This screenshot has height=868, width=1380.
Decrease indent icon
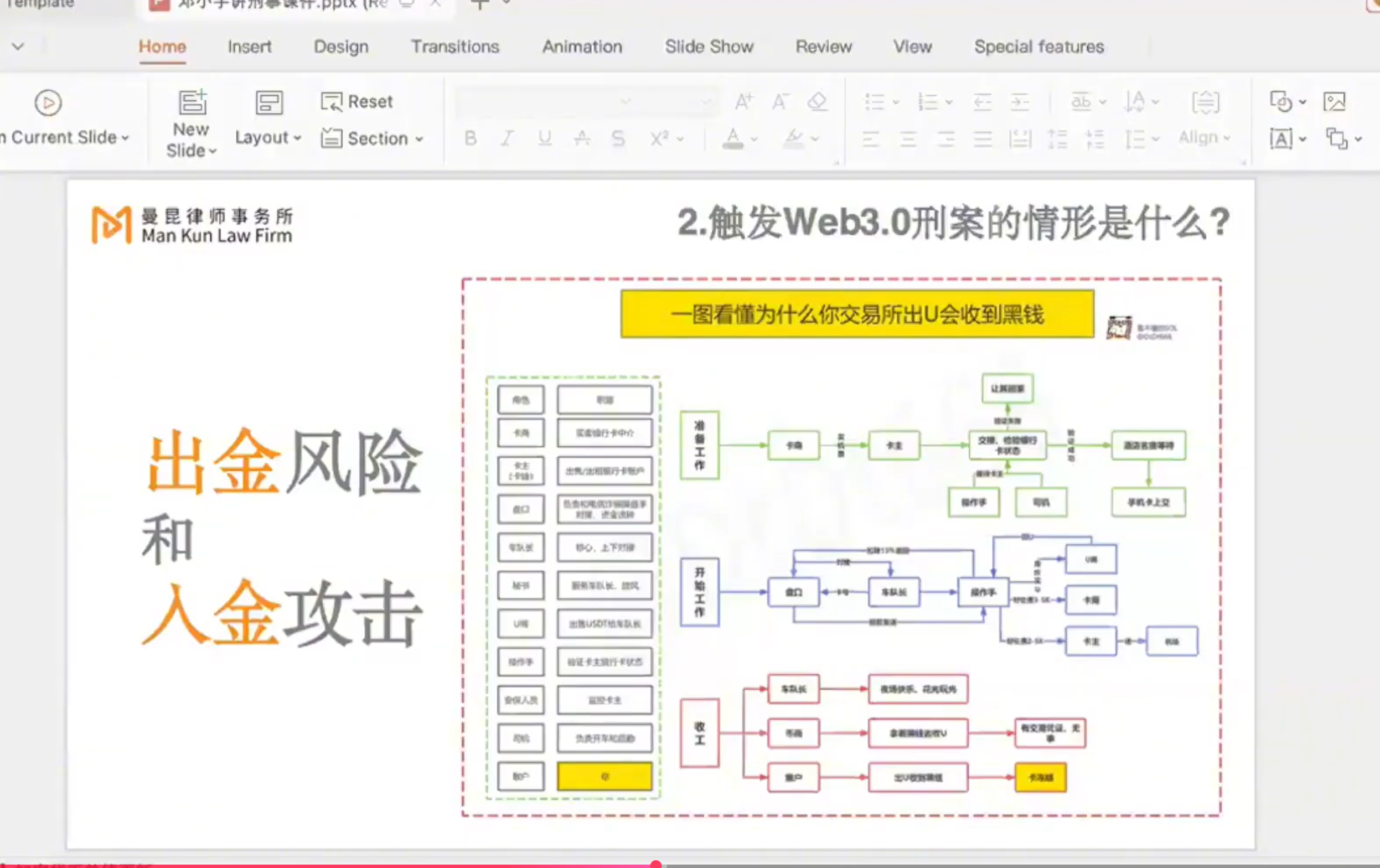(983, 102)
